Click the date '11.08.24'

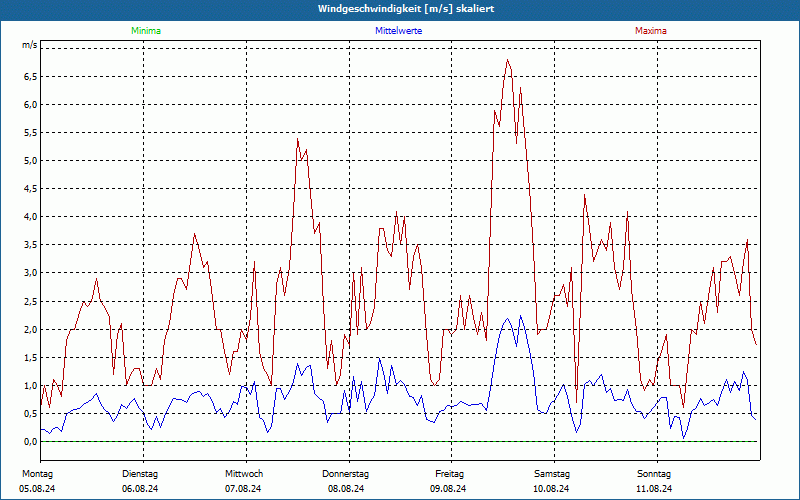coord(654,489)
